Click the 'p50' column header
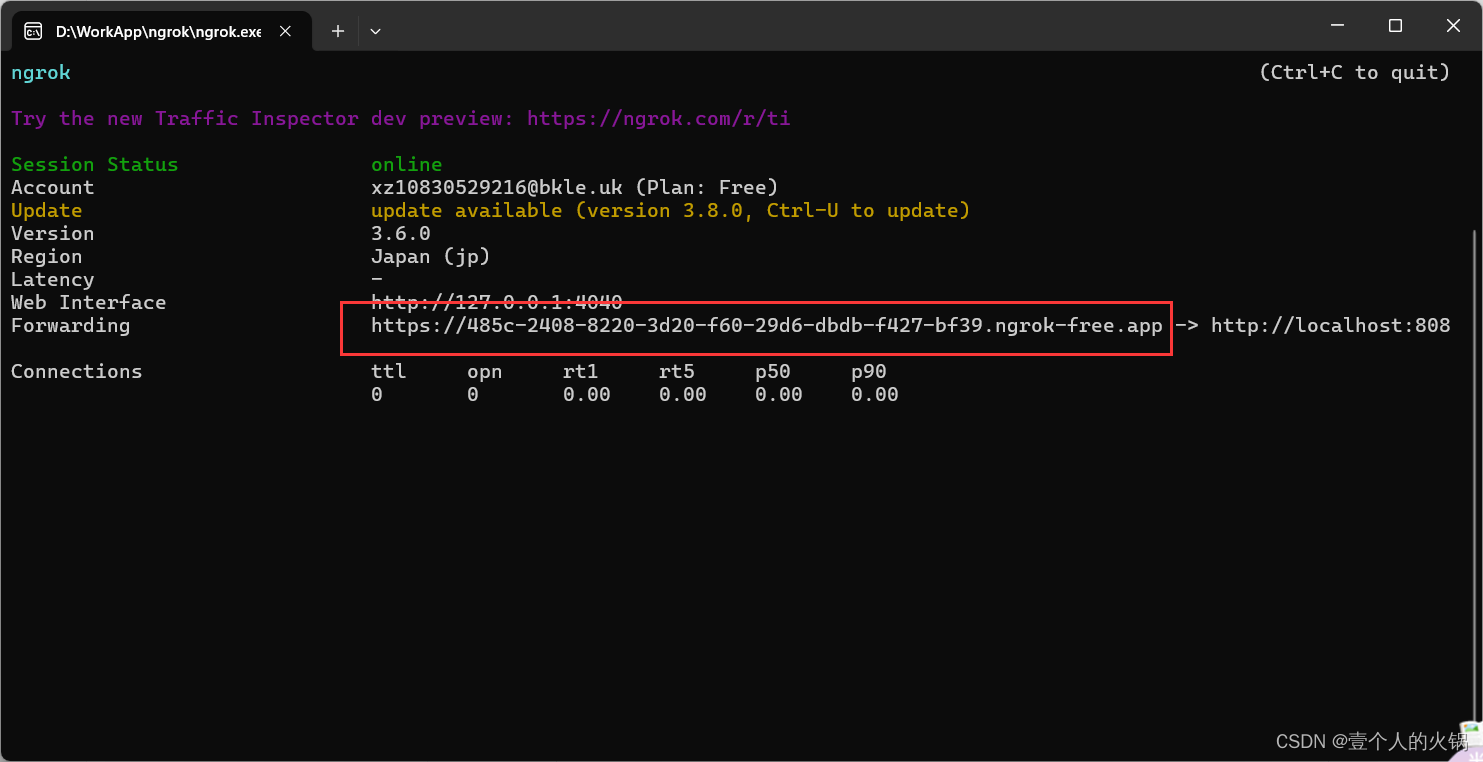 (772, 372)
